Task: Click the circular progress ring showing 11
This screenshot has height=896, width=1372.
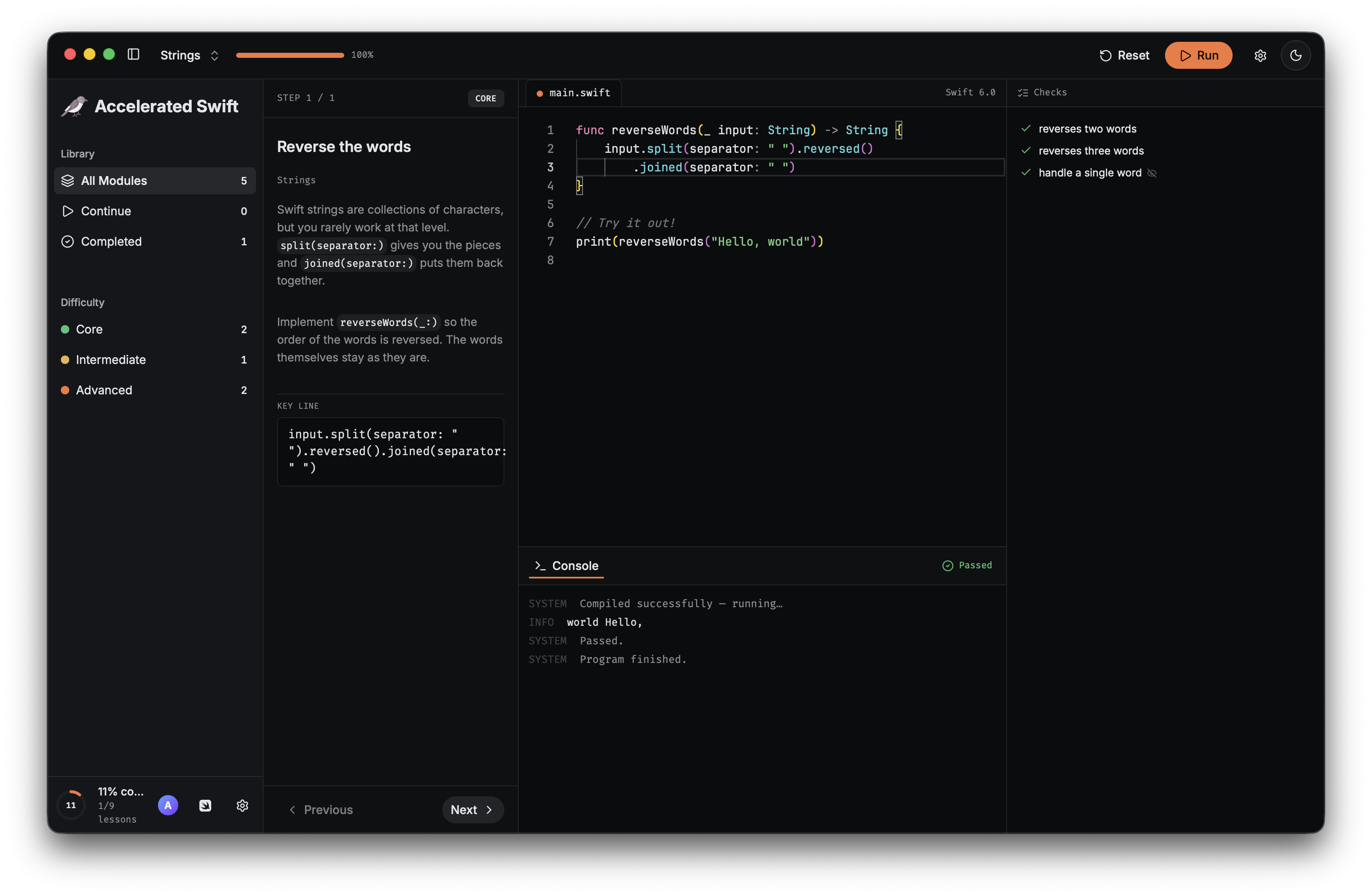Action: (71, 805)
